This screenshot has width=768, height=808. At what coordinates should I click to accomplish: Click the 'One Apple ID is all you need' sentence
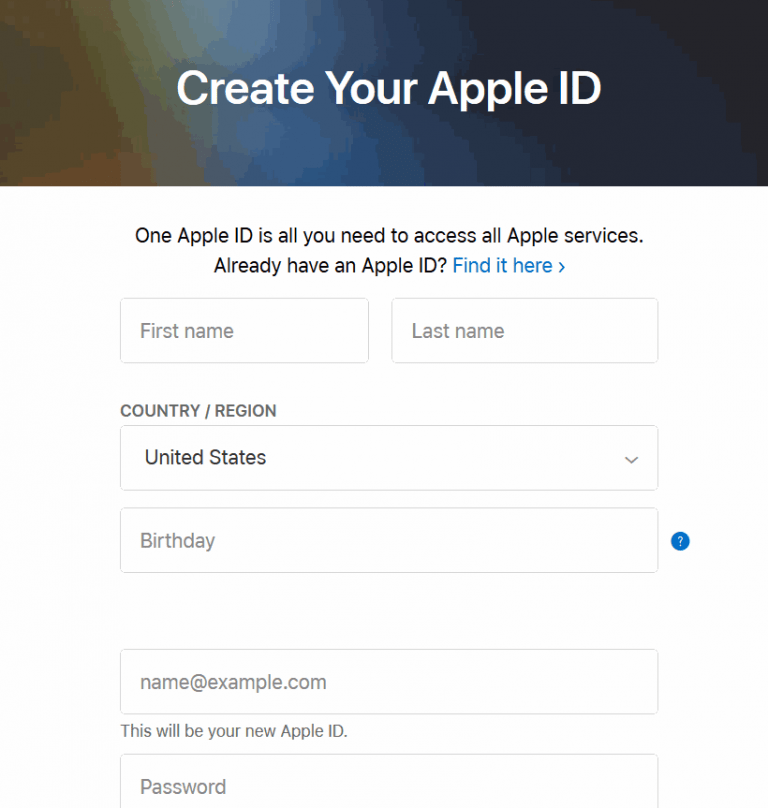click(388, 237)
